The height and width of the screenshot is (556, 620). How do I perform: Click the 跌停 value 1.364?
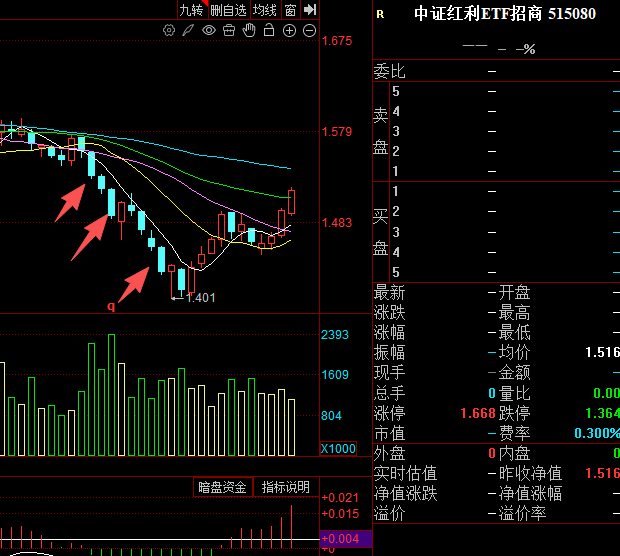[602, 413]
